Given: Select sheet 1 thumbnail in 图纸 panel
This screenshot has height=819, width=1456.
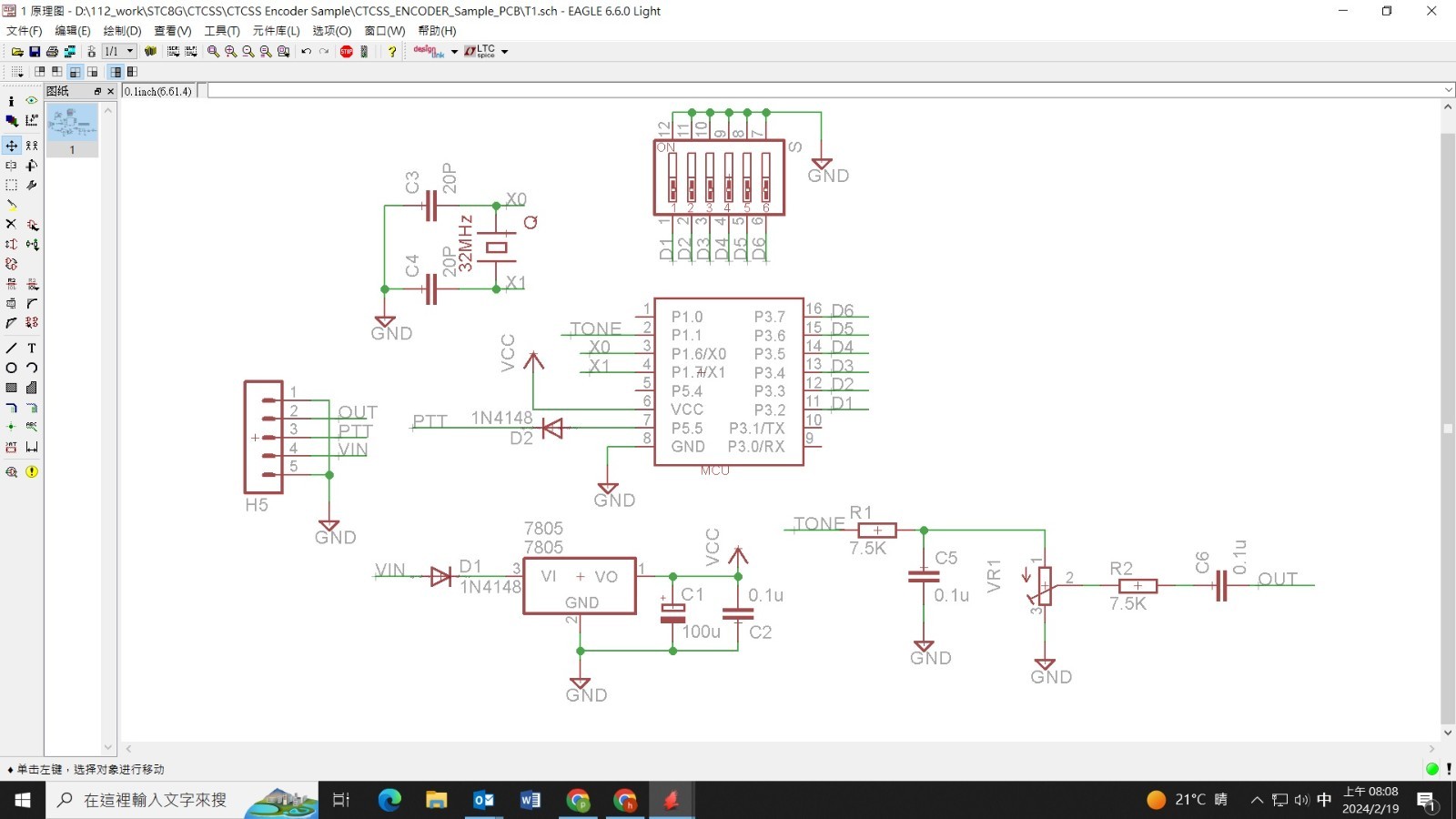Looking at the screenshot, I should pyautogui.click(x=73, y=125).
